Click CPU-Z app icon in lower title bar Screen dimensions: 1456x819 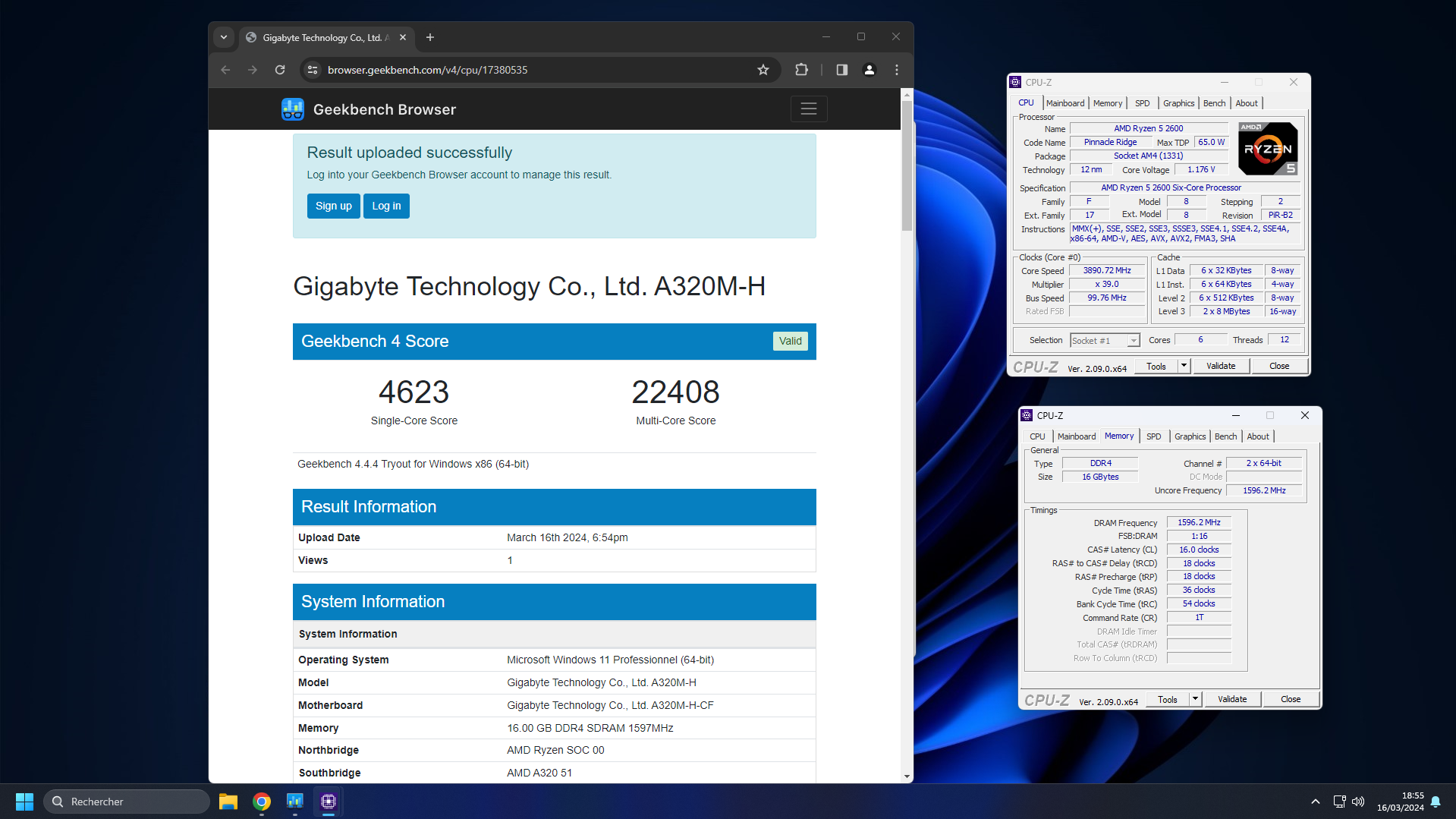[x=1027, y=415]
